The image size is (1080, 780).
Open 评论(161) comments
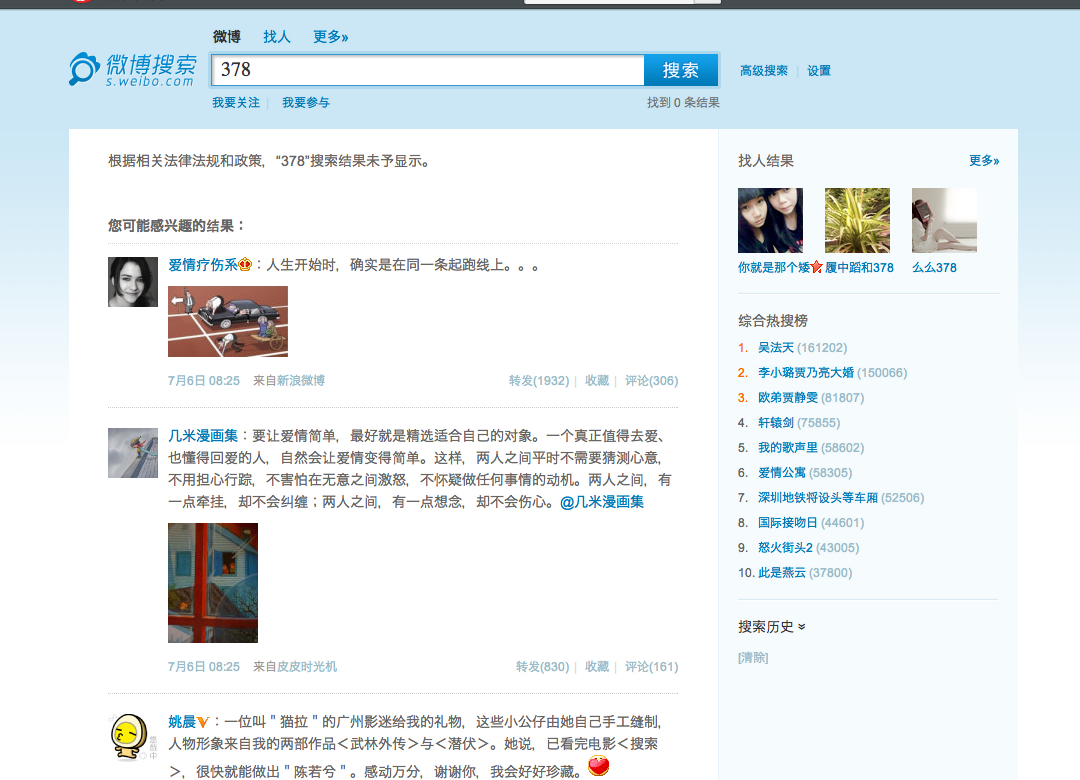(652, 666)
